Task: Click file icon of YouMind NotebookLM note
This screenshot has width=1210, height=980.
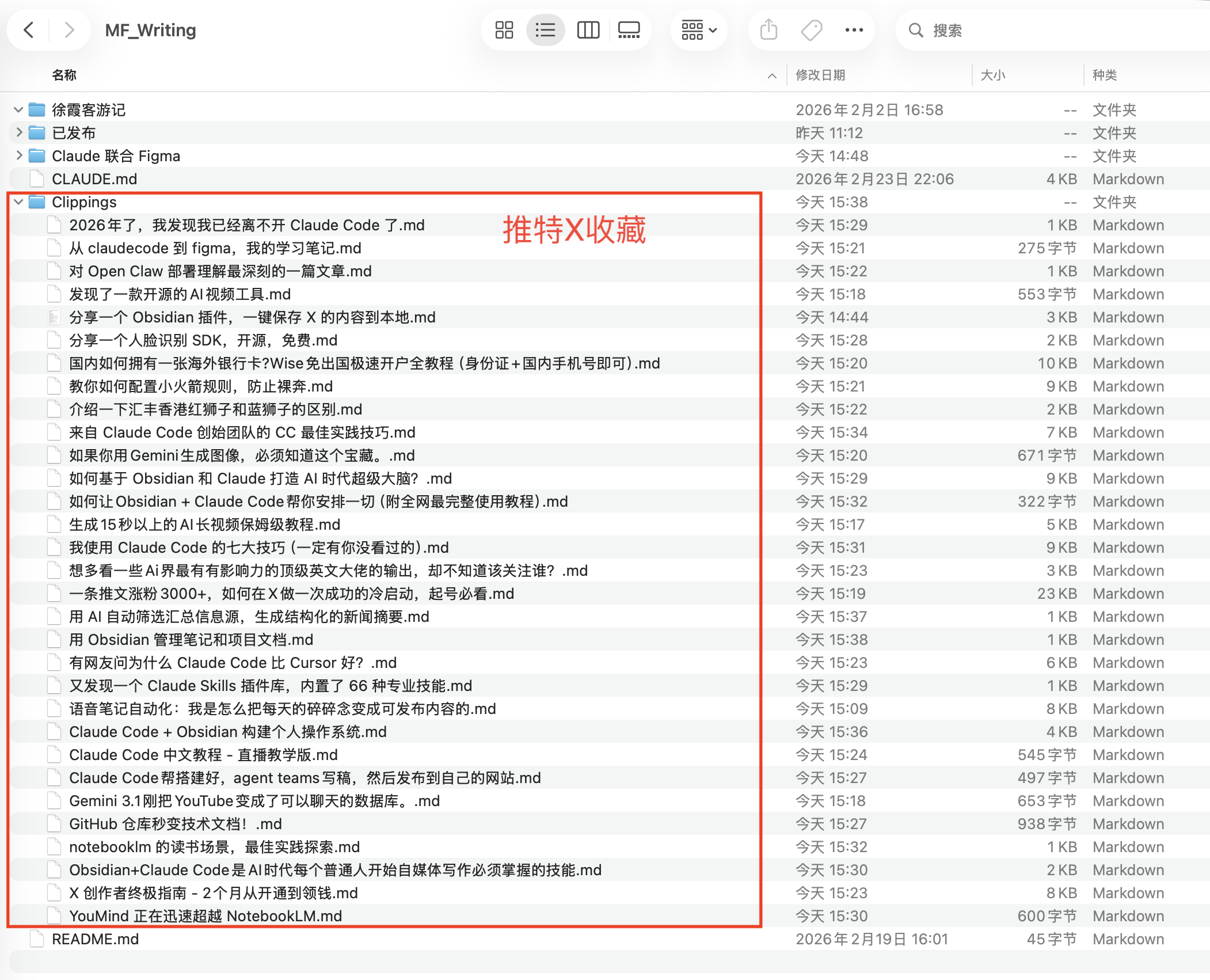Action: pos(54,916)
